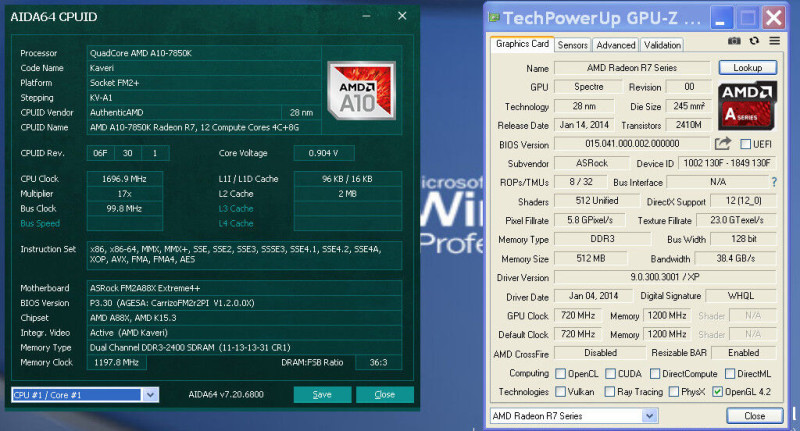This screenshot has width=800, height=431.
Task: Click the BIOS Version field 015.041.000.002.000000
Action: [632, 144]
